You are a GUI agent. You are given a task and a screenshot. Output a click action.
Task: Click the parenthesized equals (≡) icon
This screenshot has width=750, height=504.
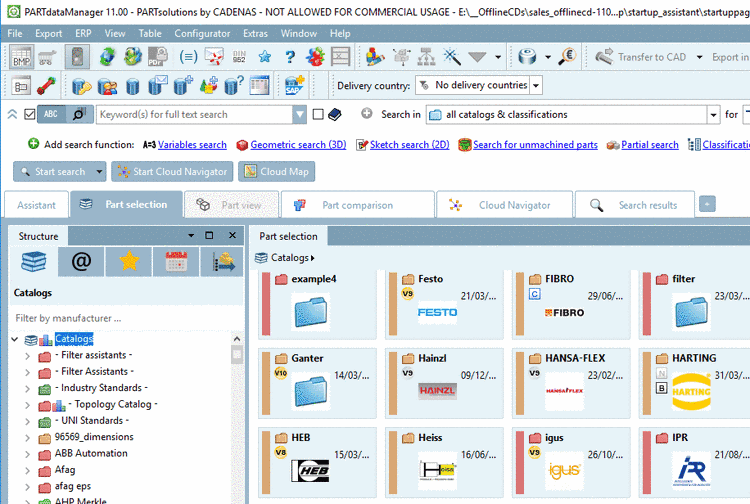[188, 57]
